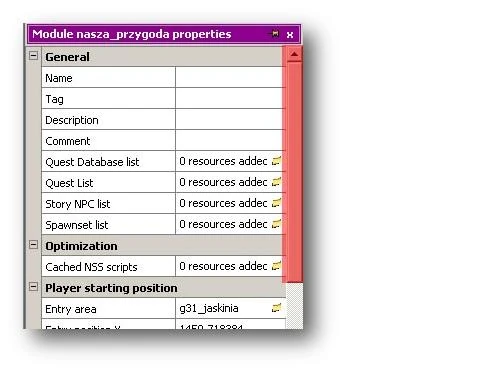Click the scrollbar up arrow
479x372 pixels.
(x=294, y=54)
